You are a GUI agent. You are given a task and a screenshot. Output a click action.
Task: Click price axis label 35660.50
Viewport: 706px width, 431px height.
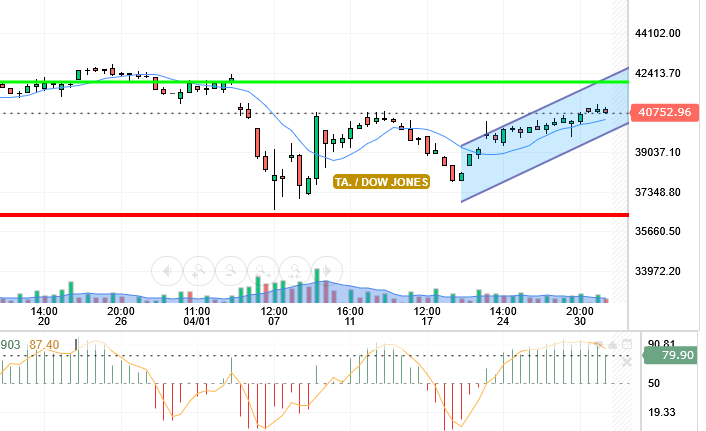[x=657, y=231]
